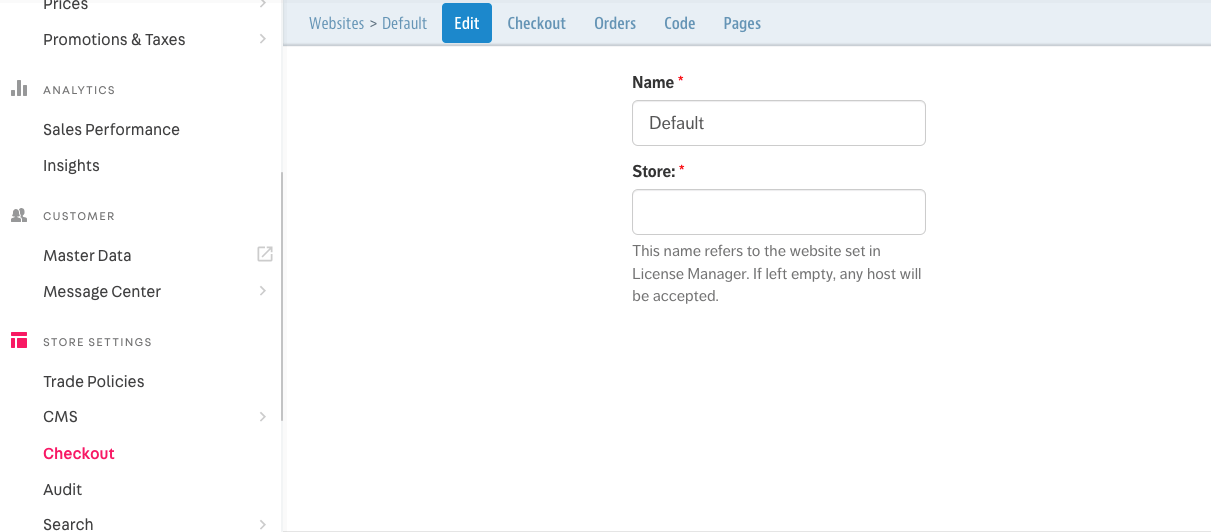This screenshot has width=1211, height=532.
Task: Switch to the Checkout tab
Action: [x=537, y=23]
